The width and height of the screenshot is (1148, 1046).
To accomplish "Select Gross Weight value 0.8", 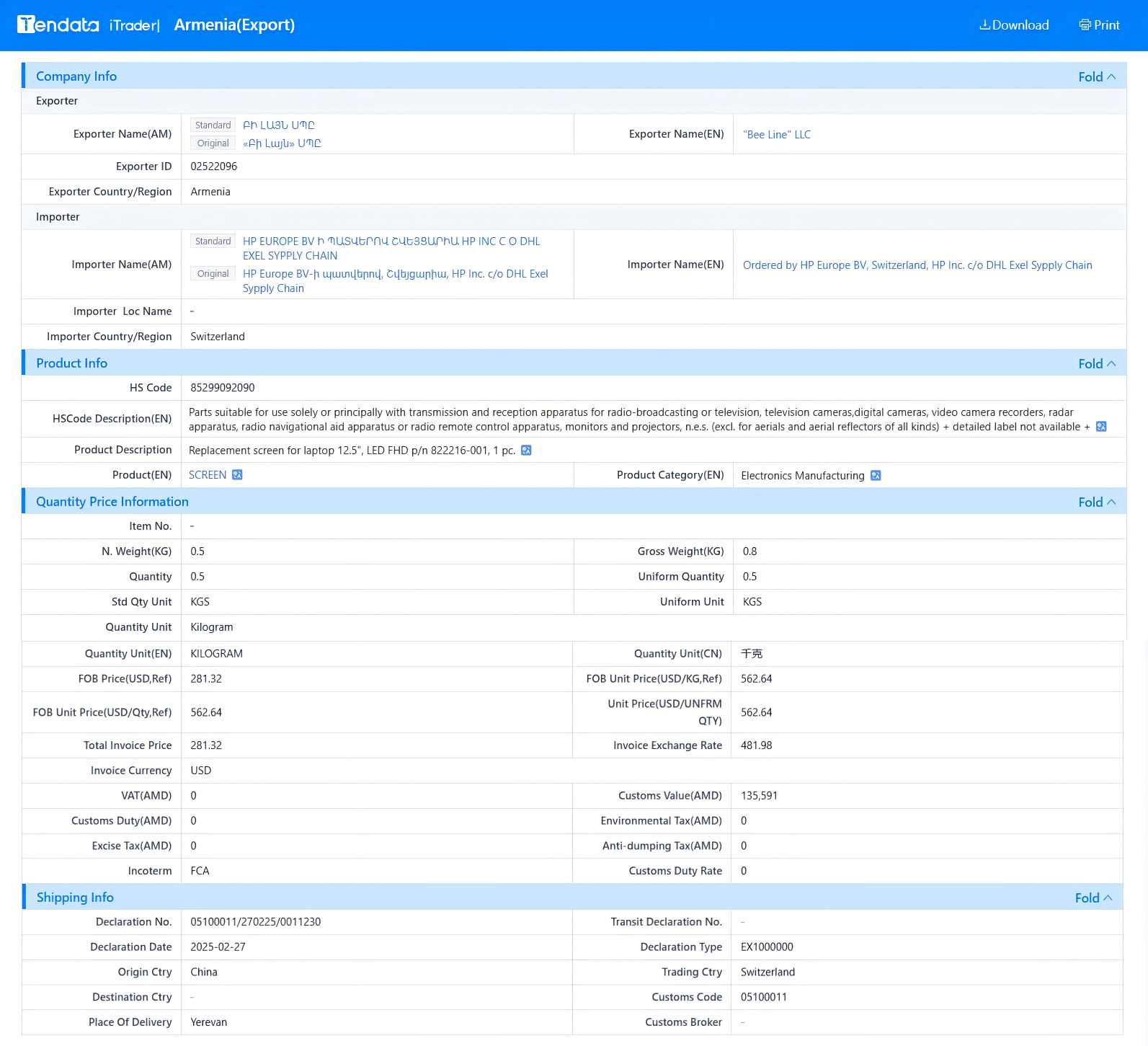I will click(750, 551).
